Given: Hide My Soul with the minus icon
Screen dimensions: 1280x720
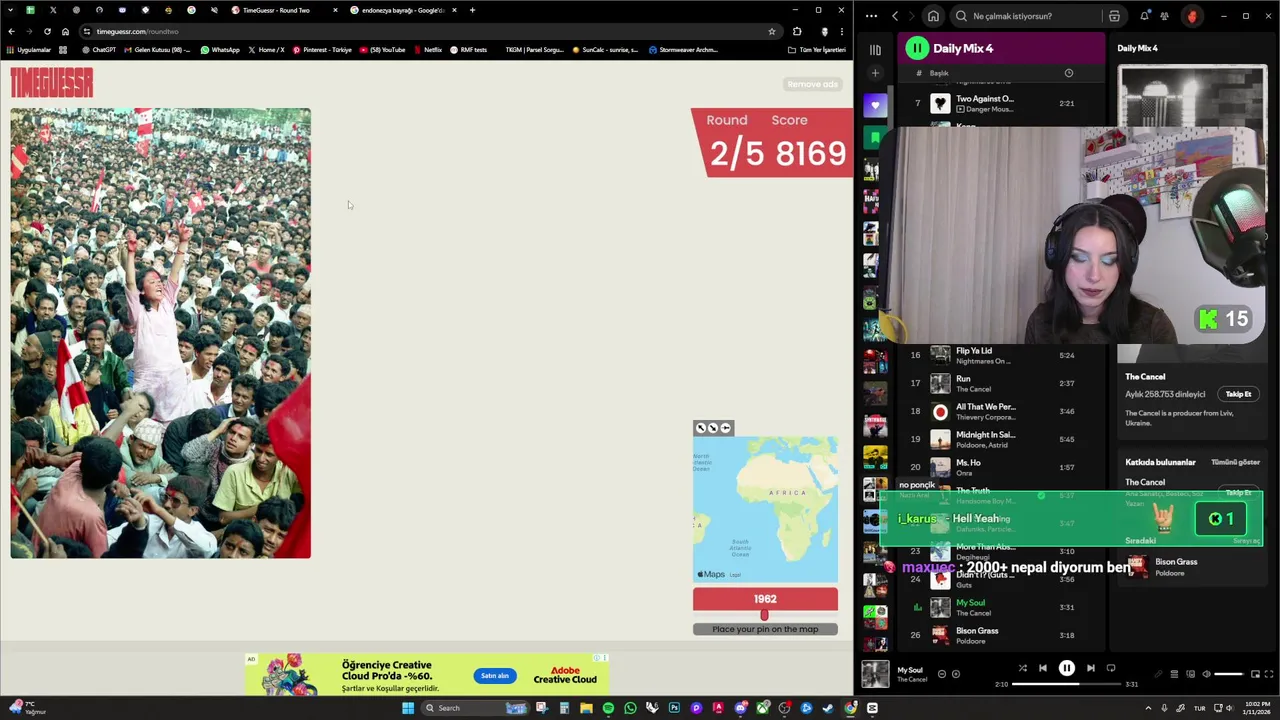Looking at the screenshot, I should pyautogui.click(x=941, y=674).
